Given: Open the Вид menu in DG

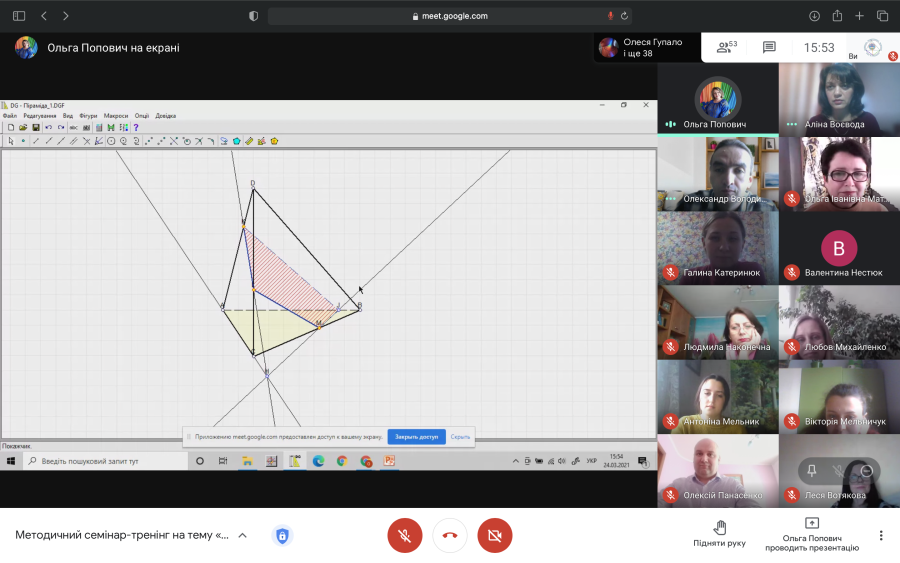Looking at the screenshot, I should 68,116.
